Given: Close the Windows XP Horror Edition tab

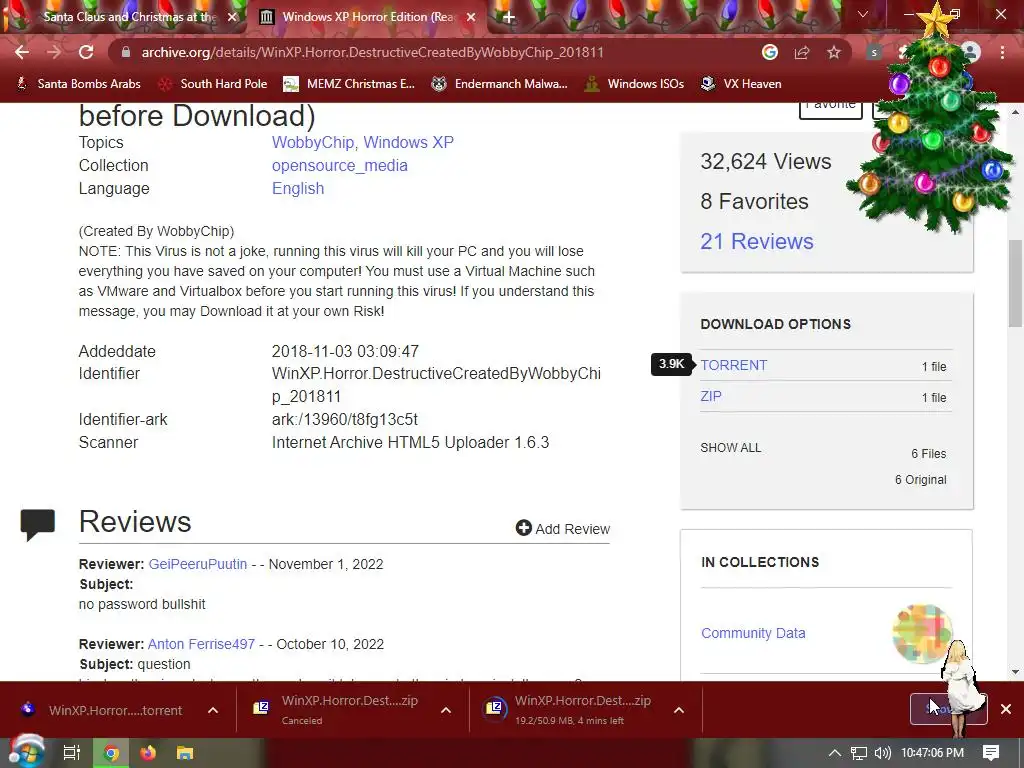Looking at the screenshot, I should click(471, 17).
